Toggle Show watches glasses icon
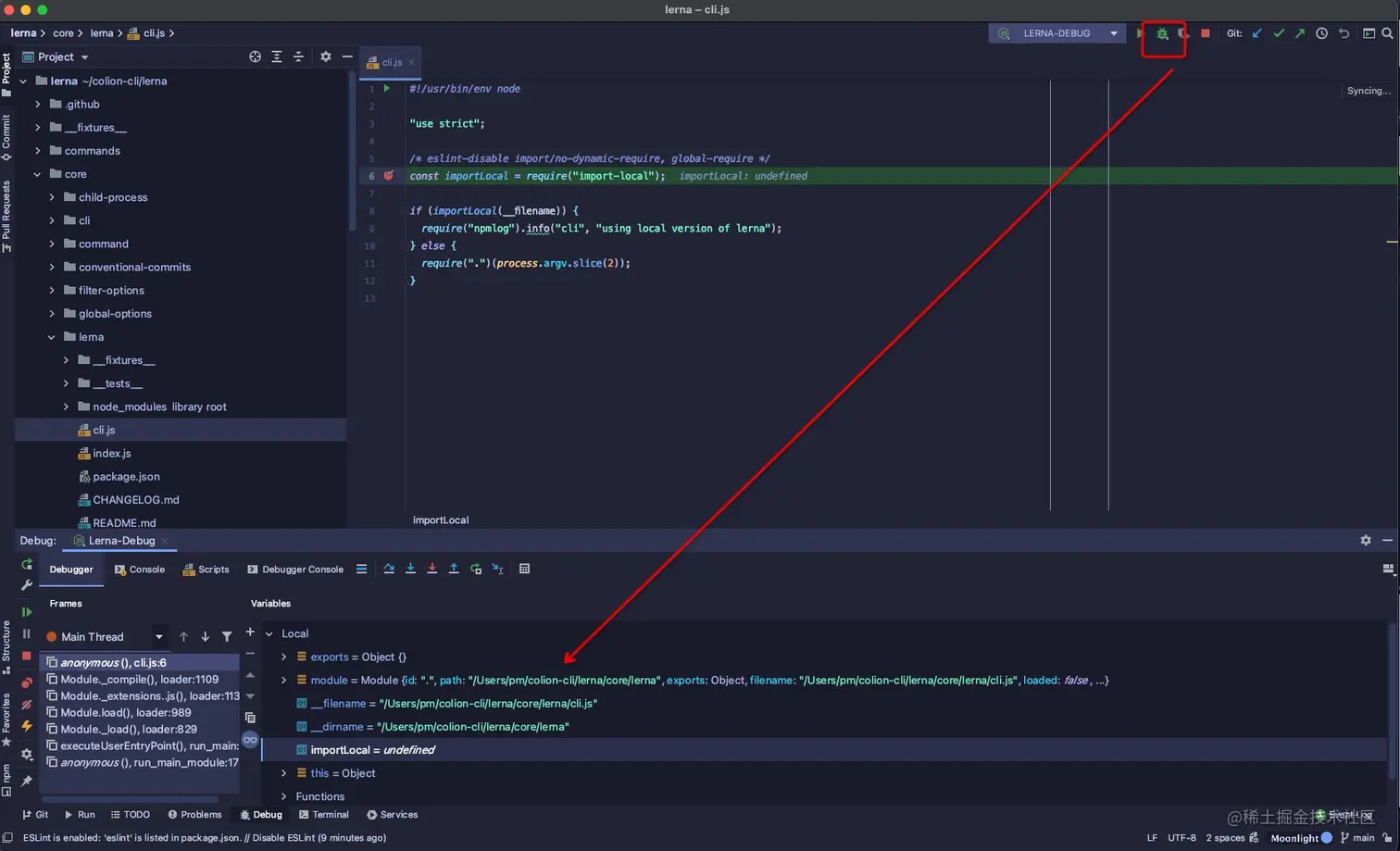The image size is (1400, 851). pos(250,740)
